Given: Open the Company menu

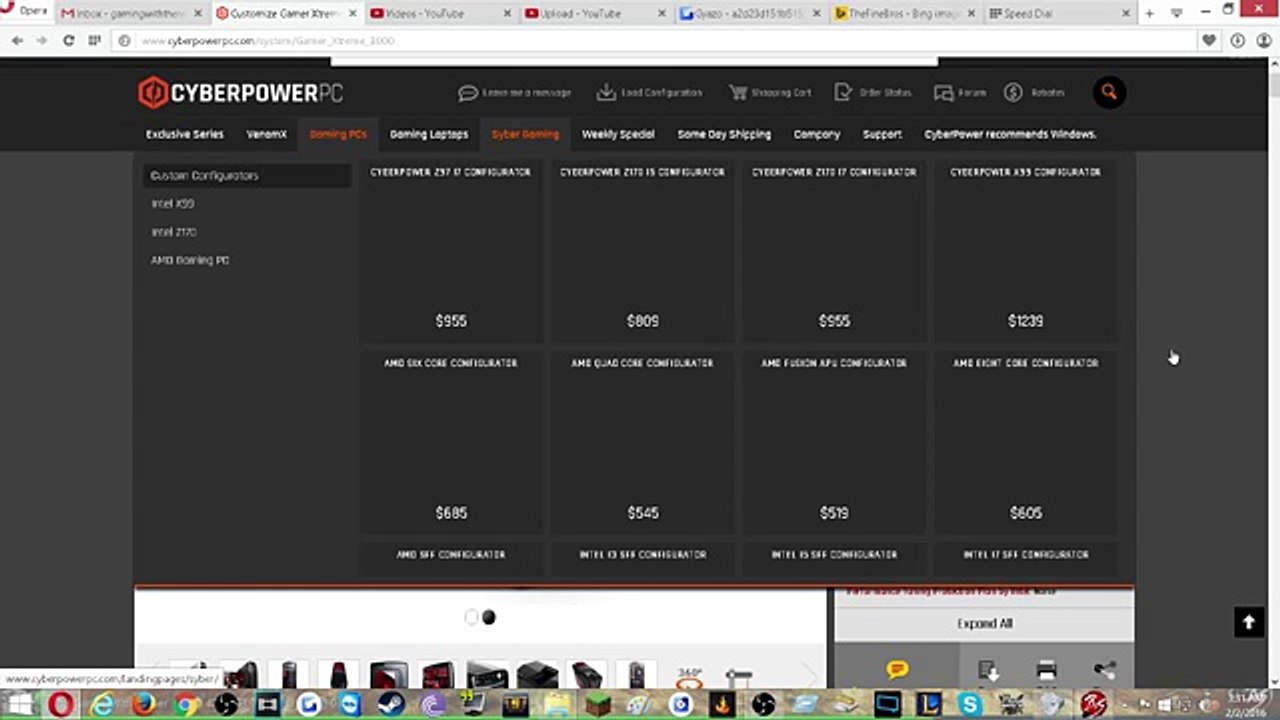Looking at the screenshot, I should click(x=817, y=134).
